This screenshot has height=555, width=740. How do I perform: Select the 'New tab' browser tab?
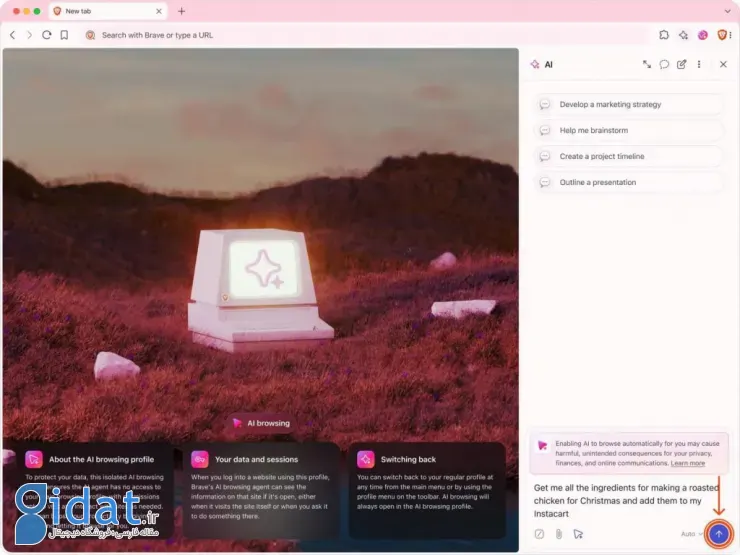pyautogui.click(x=108, y=11)
